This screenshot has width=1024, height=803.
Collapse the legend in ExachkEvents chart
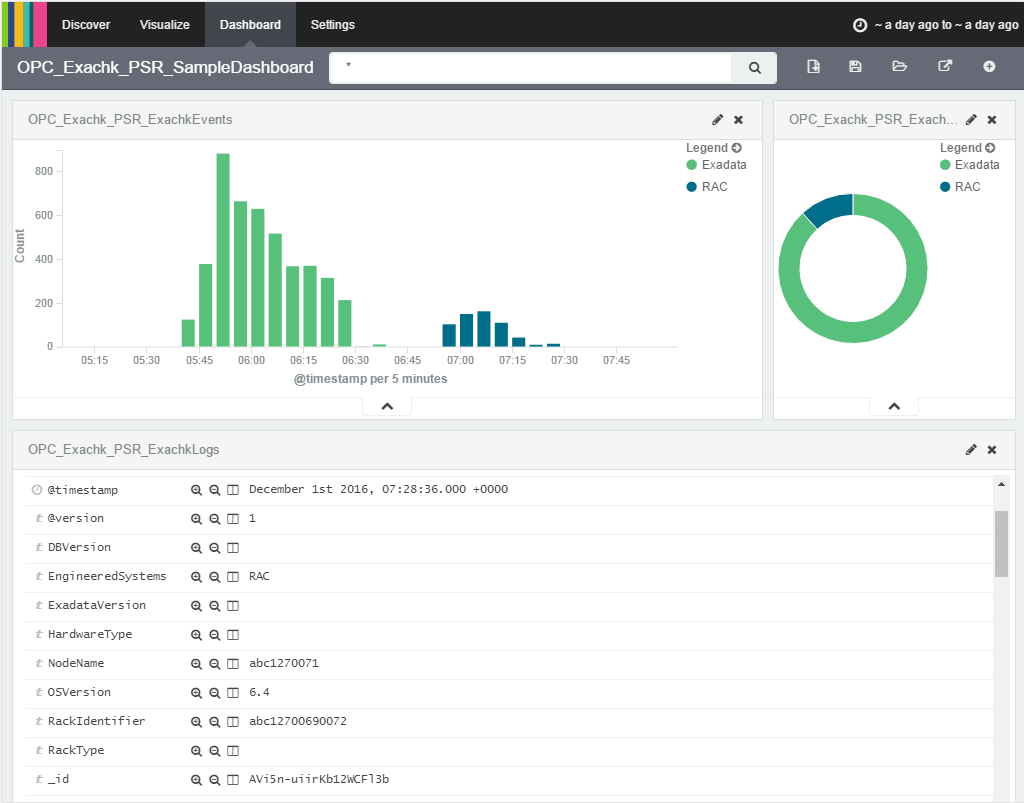737,148
